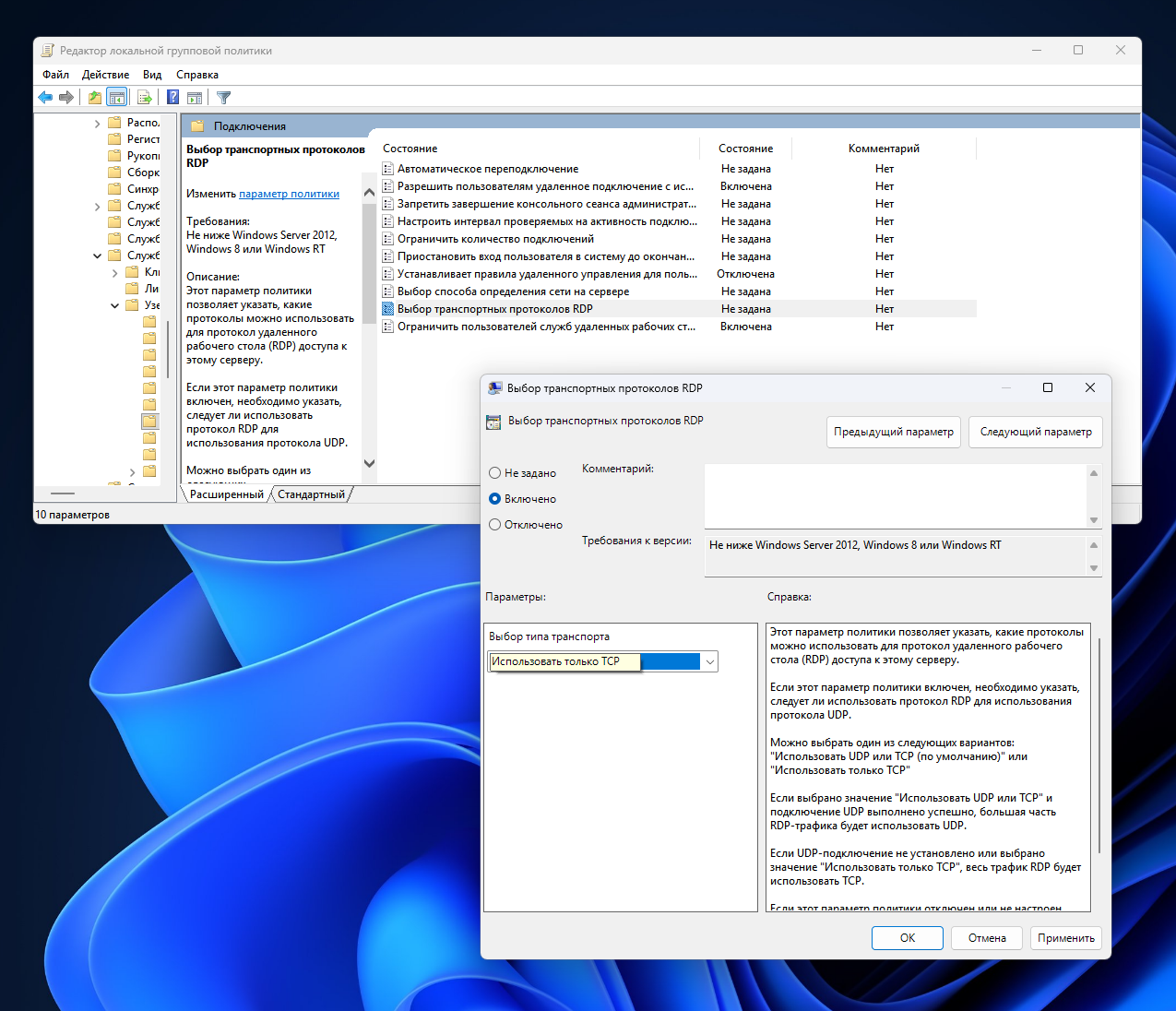Click the Forward arrow in toolbar
1176x1011 pixels.
point(66,97)
